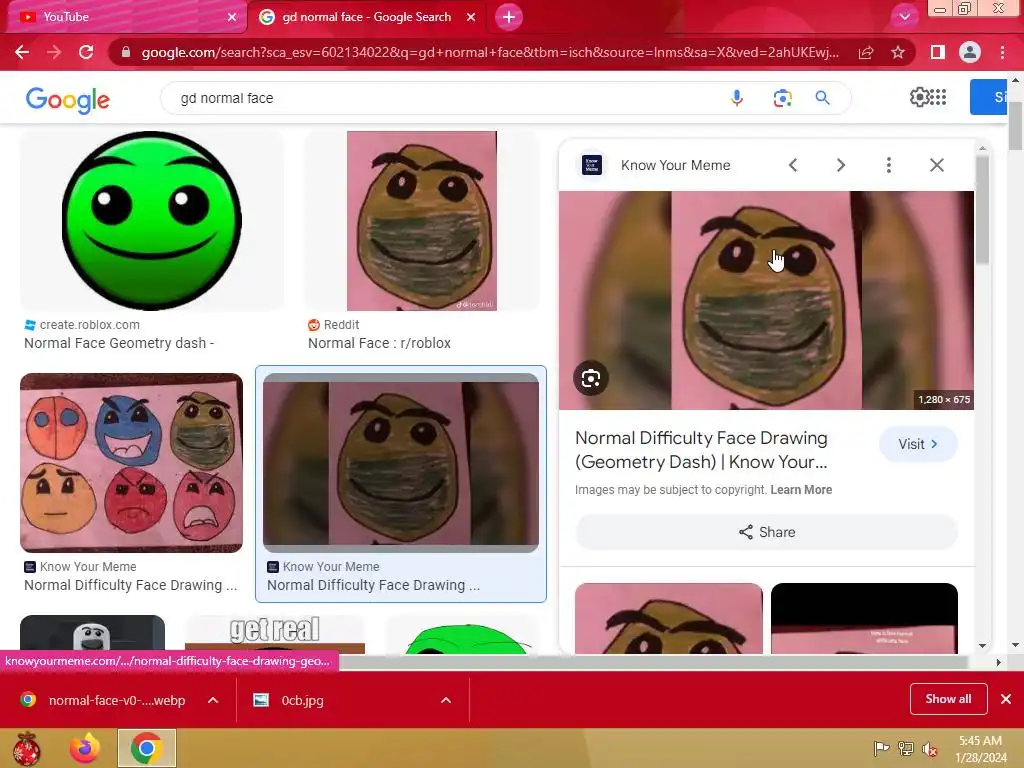1024x768 pixels.
Task: Open the related pink face drawing thumbnail
Action: click(669, 618)
